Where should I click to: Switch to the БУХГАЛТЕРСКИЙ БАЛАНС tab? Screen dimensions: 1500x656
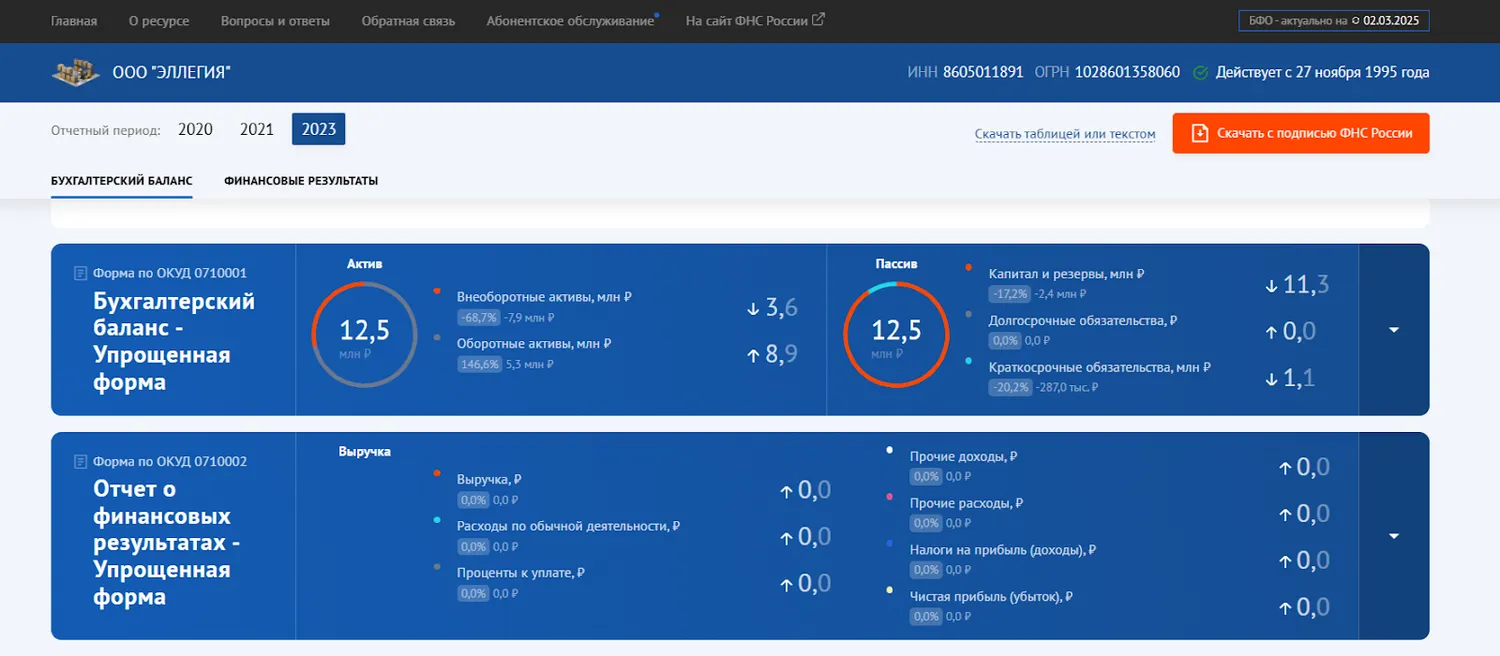point(122,181)
